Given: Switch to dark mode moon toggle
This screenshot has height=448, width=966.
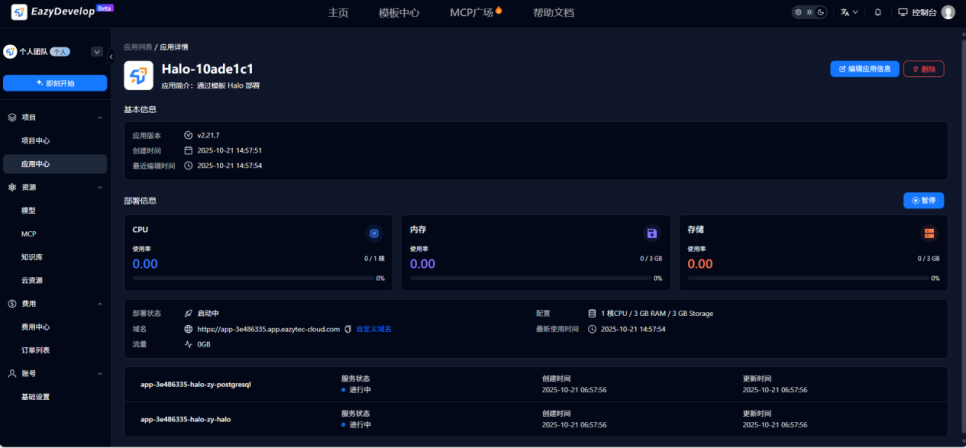Looking at the screenshot, I should (x=821, y=12).
